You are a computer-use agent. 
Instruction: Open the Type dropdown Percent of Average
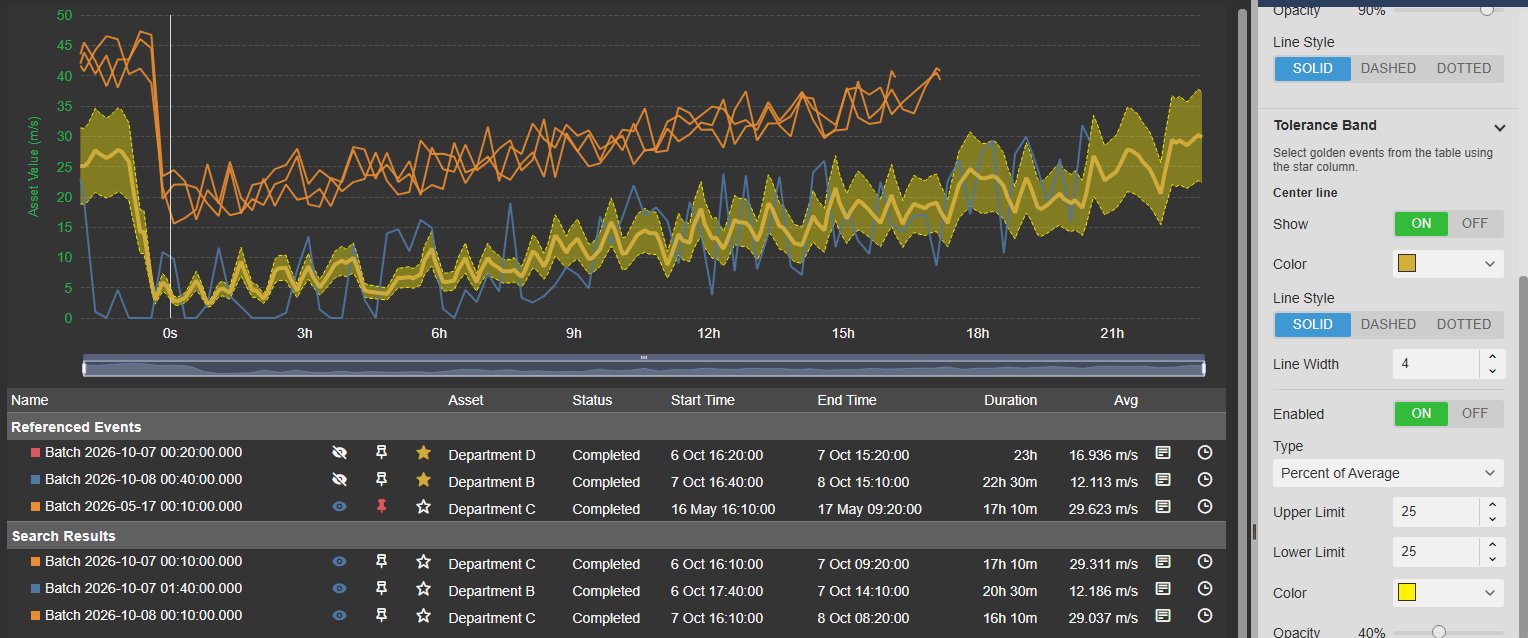coord(1388,473)
